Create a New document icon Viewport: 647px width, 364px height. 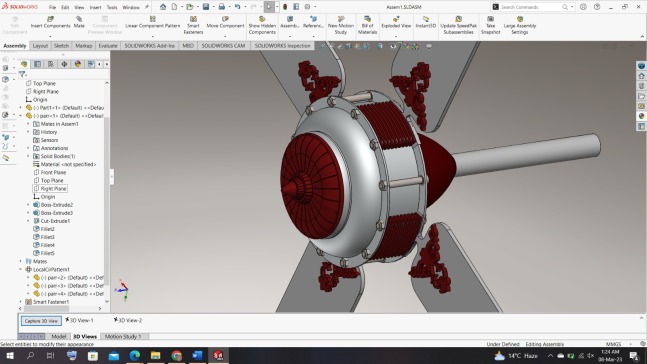175,7
